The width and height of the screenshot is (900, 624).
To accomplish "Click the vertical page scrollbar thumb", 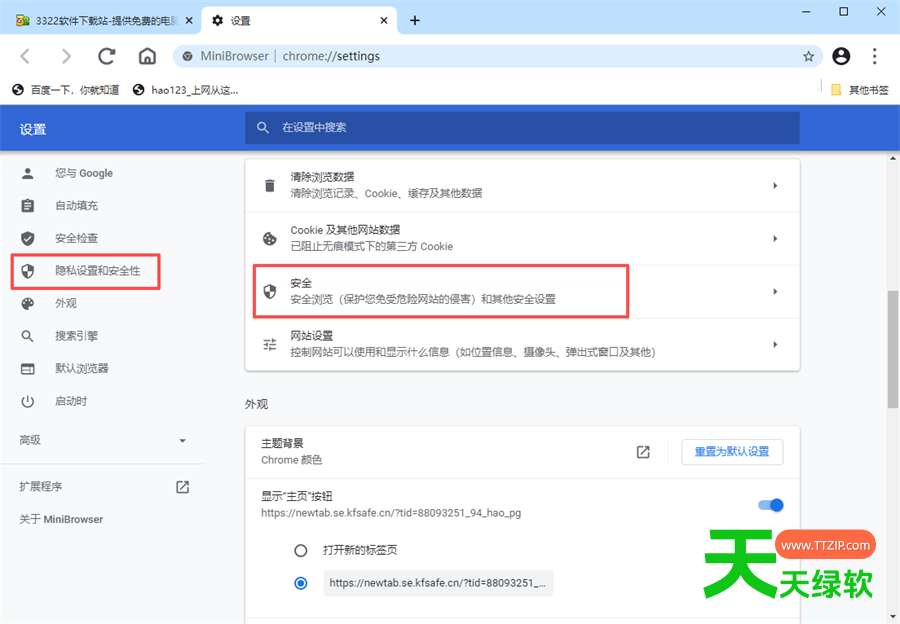I will click(x=893, y=350).
